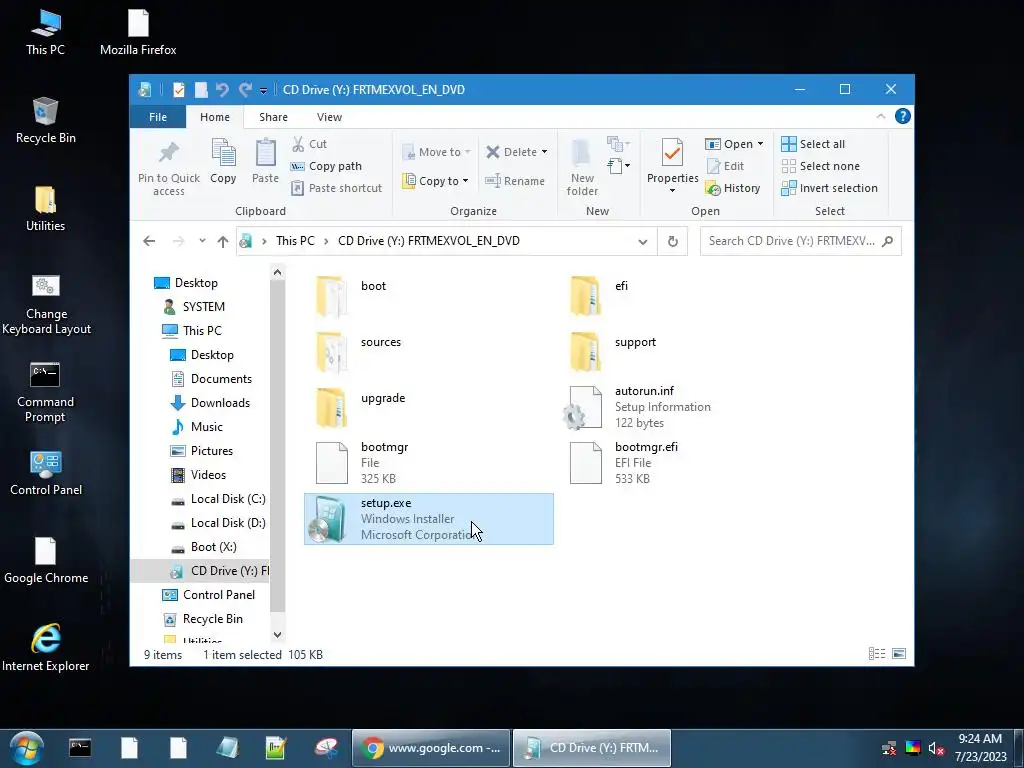Expand the Open button dropdown arrow
The height and width of the screenshot is (768, 1024).
(760, 144)
